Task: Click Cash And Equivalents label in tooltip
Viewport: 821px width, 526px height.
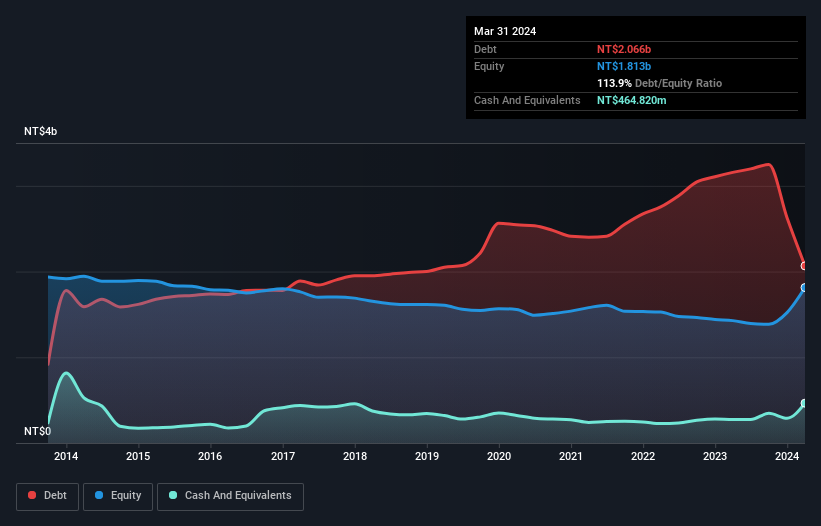Action: [x=527, y=100]
